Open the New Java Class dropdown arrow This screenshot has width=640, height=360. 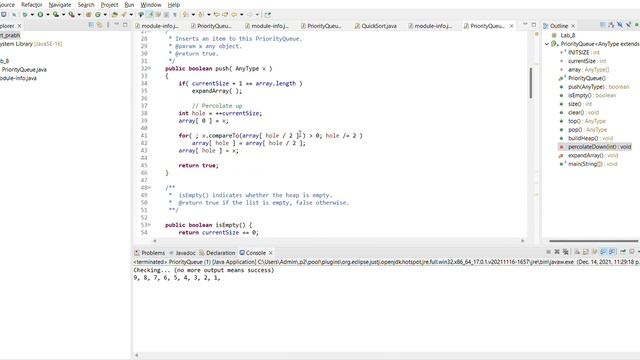[105, 14]
